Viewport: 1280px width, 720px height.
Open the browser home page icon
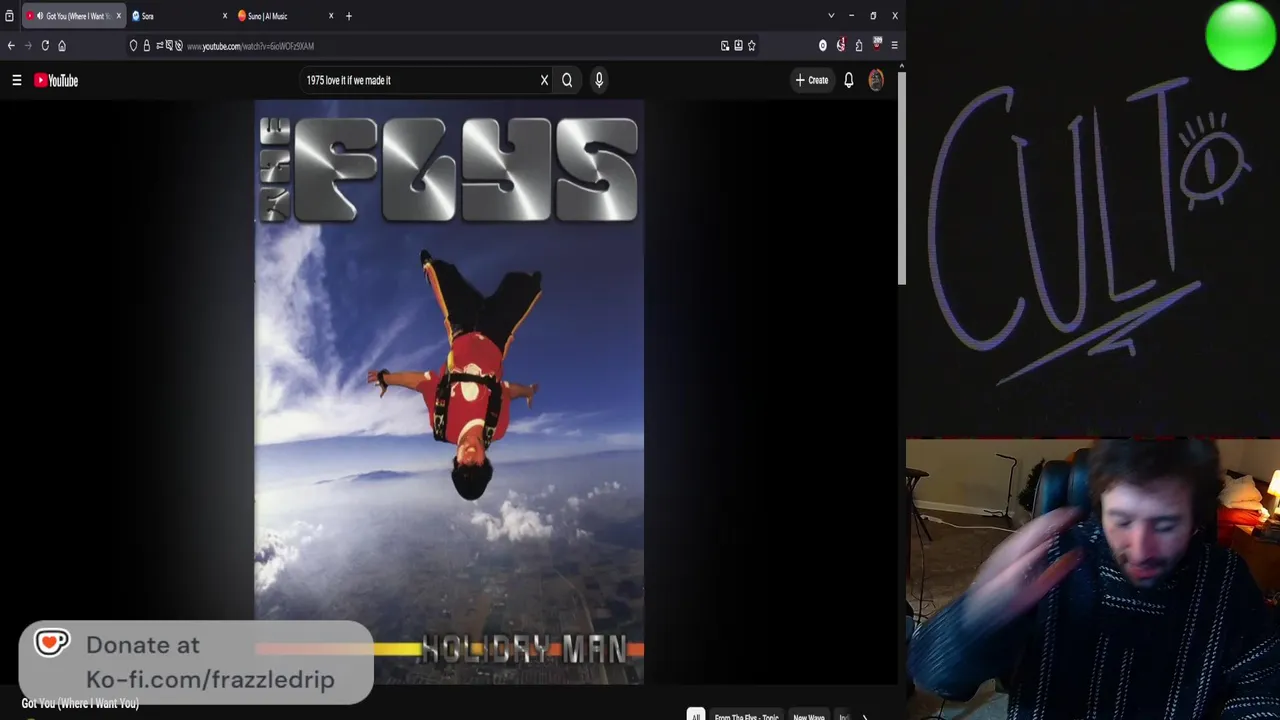coord(62,45)
